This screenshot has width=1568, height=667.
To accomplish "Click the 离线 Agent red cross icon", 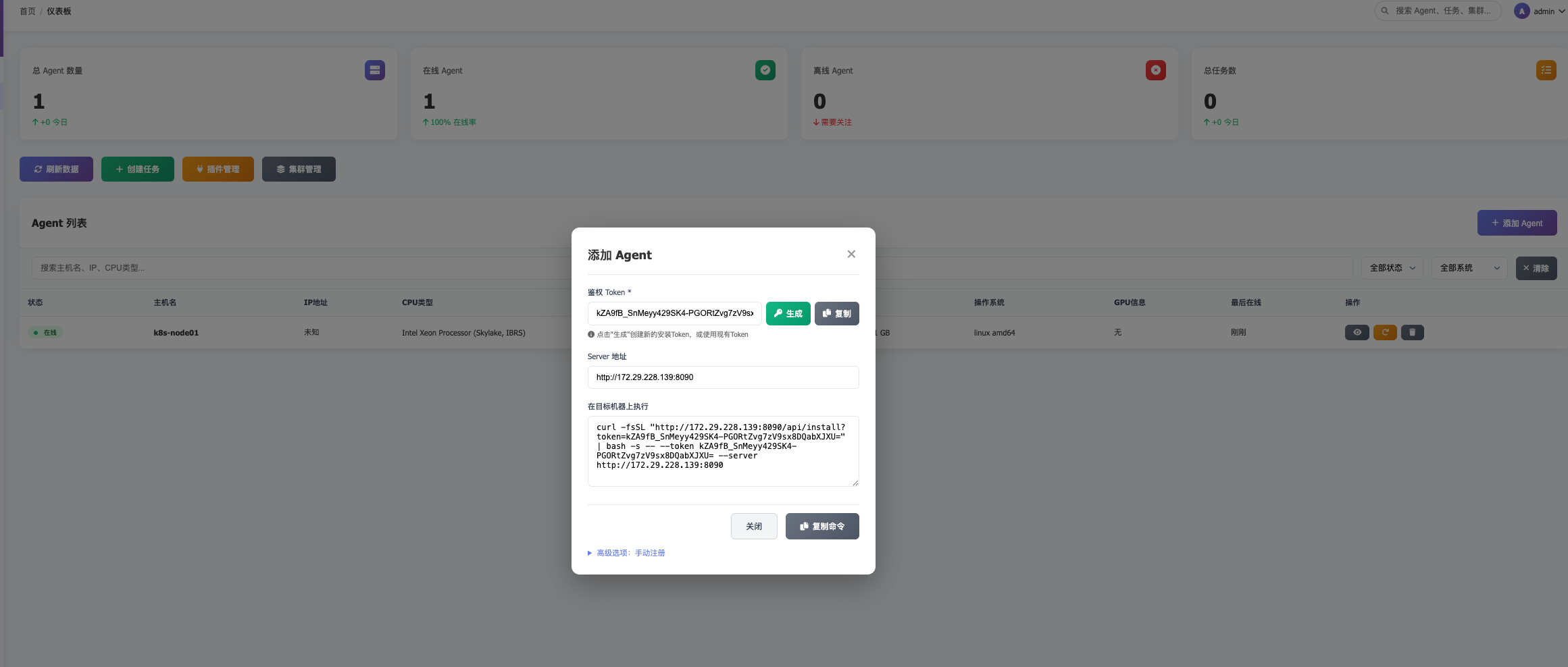I will 1156,70.
